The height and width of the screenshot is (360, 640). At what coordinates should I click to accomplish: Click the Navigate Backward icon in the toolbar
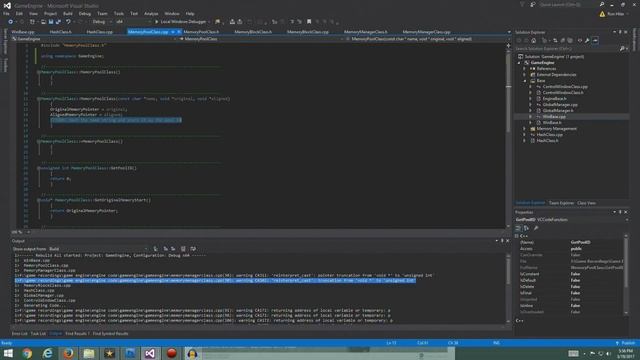(10, 22)
